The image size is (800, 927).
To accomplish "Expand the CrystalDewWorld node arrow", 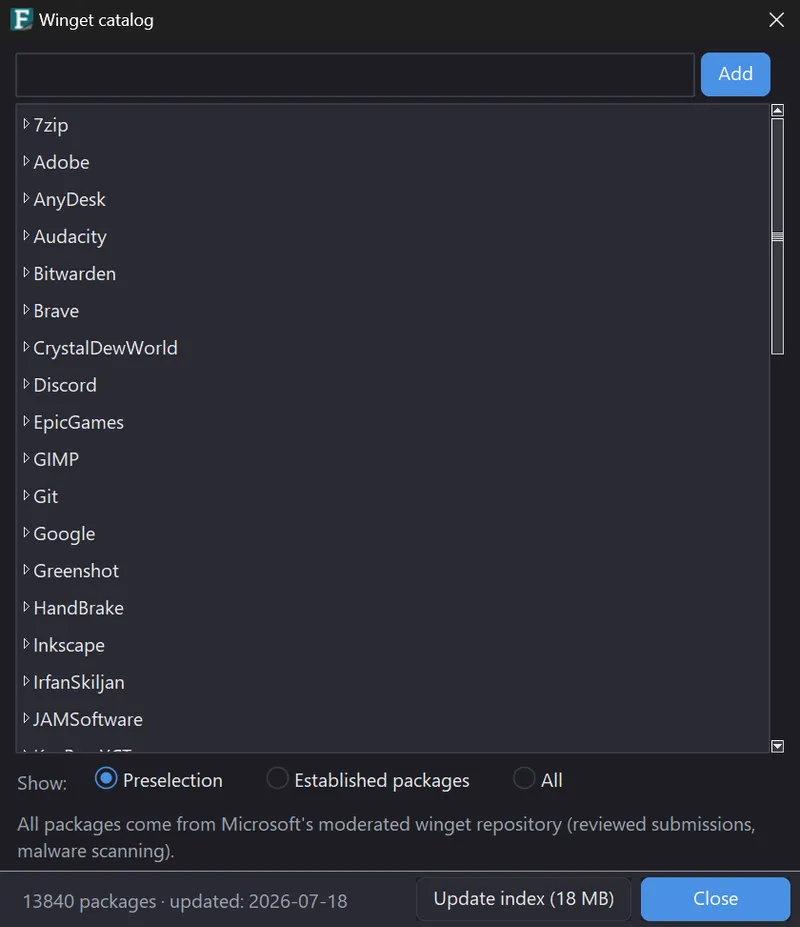I will 26,347.
